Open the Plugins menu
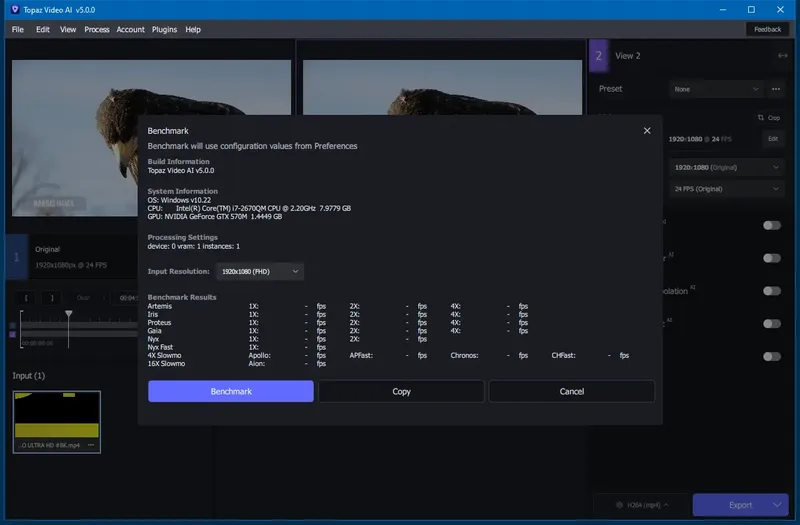Screen dimensions: 800x525 click(164, 30)
